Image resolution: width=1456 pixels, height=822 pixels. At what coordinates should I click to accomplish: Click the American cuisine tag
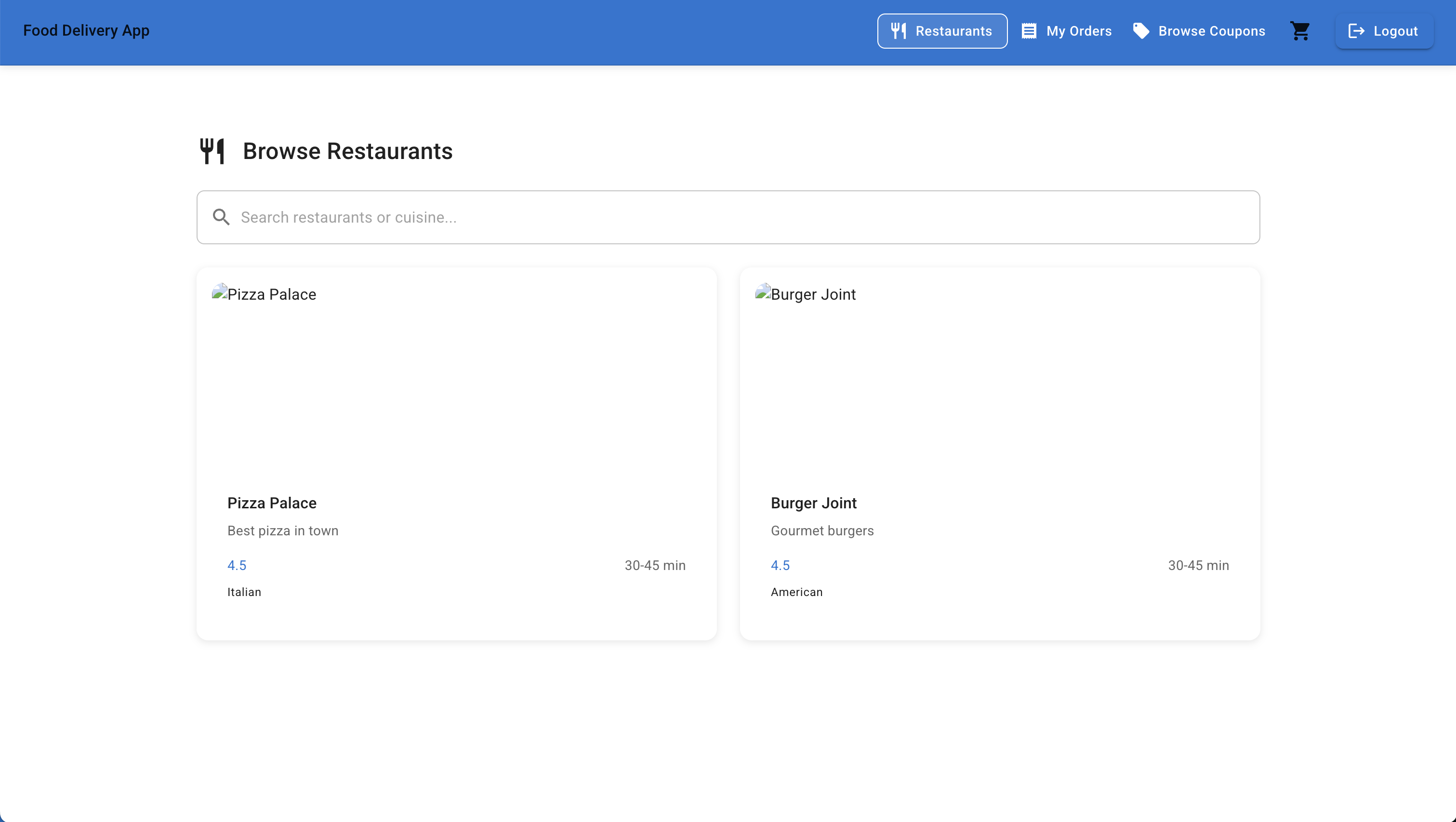(x=796, y=592)
